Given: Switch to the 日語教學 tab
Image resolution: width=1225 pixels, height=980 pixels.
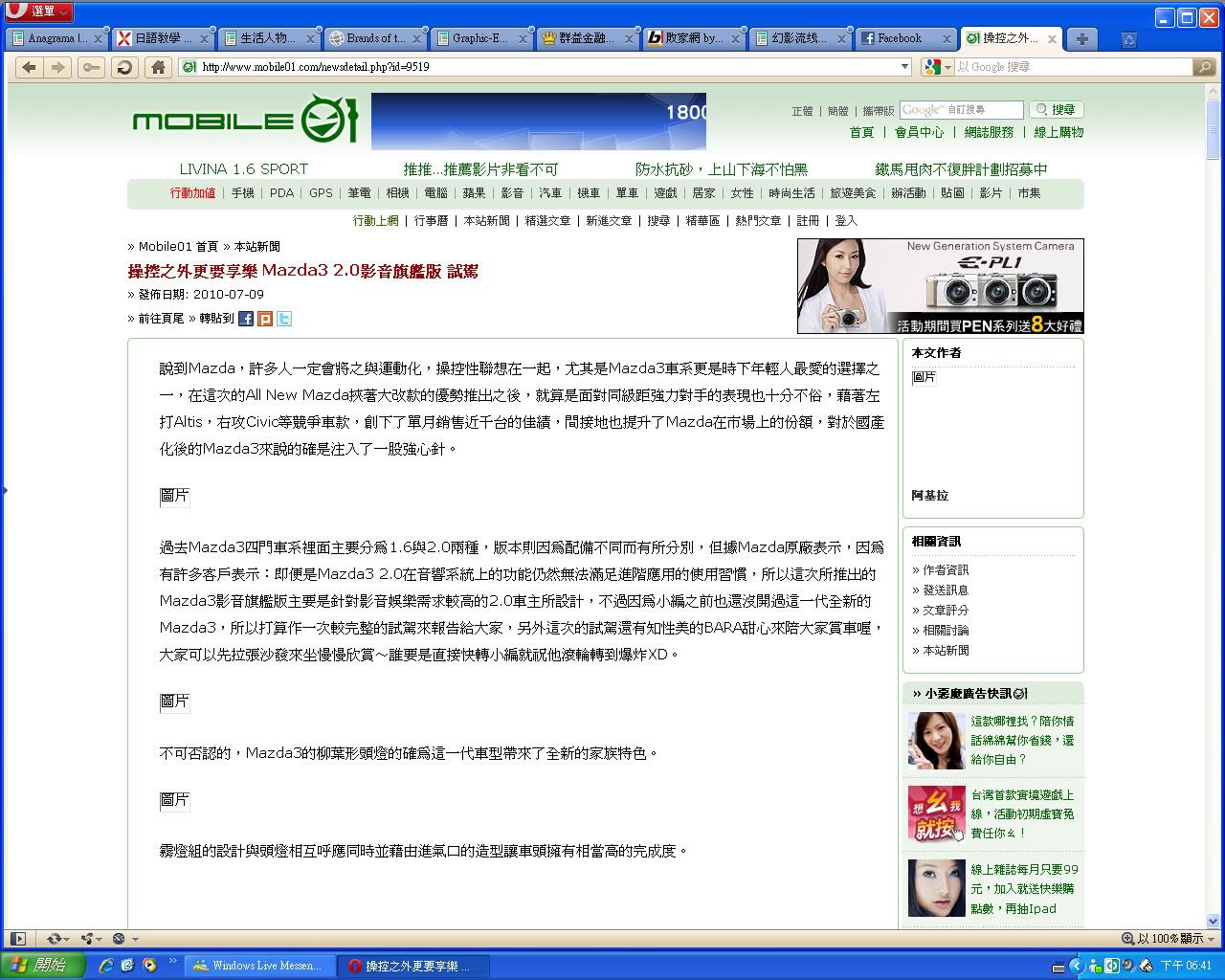Looking at the screenshot, I should click(x=163, y=39).
